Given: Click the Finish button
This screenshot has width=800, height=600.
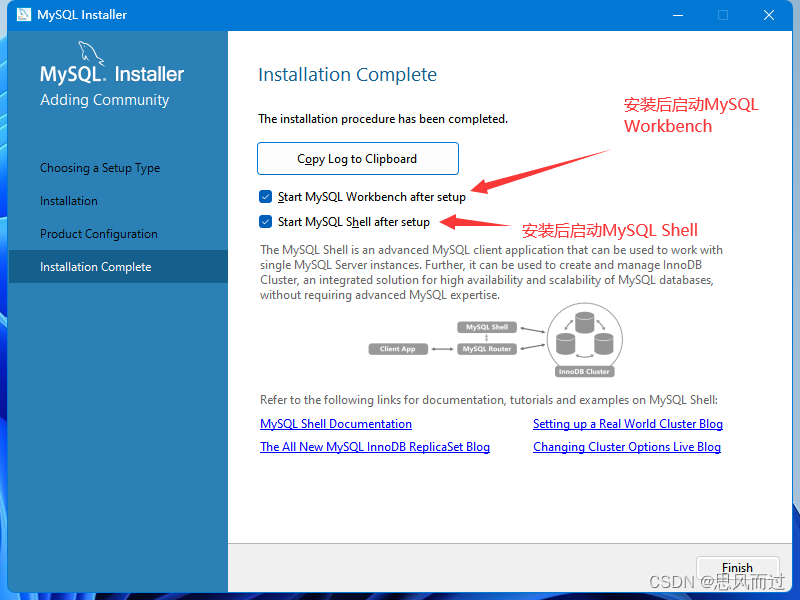Looking at the screenshot, I should (737, 567).
